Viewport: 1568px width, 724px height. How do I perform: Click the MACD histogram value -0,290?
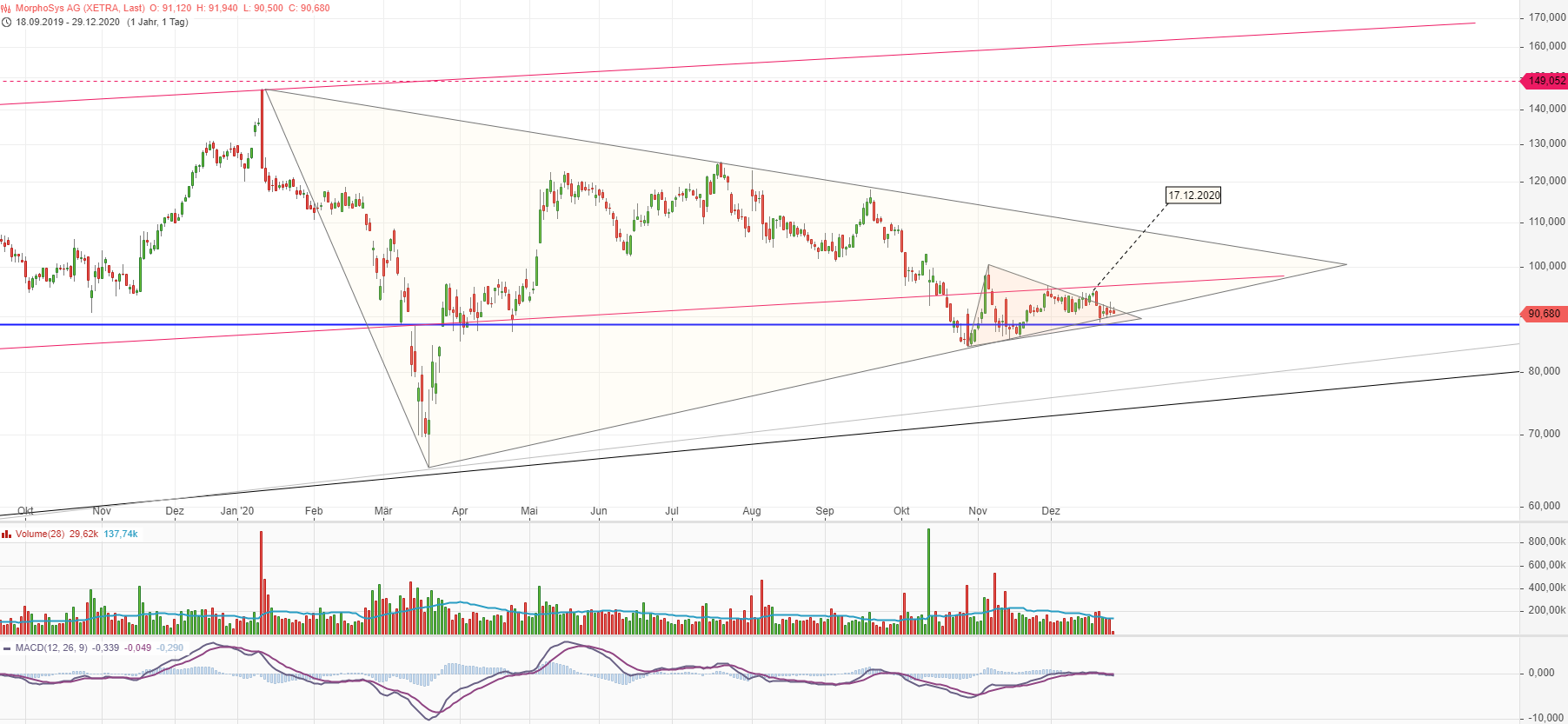[170, 648]
